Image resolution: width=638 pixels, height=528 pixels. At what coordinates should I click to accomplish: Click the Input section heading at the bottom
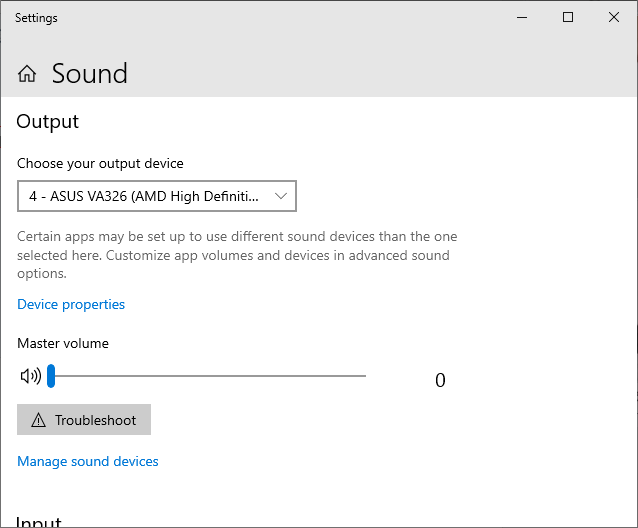[40, 521]
